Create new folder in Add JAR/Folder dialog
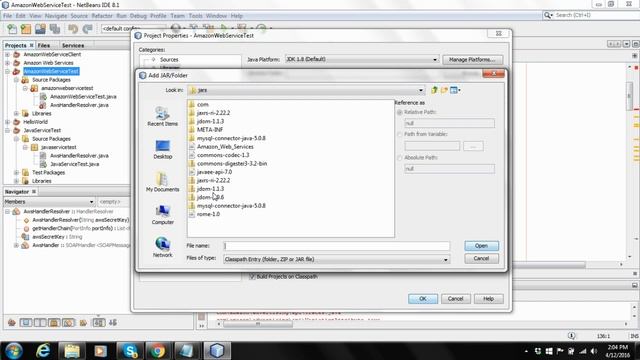Screen dimensions: 640x360 point(444,90)
